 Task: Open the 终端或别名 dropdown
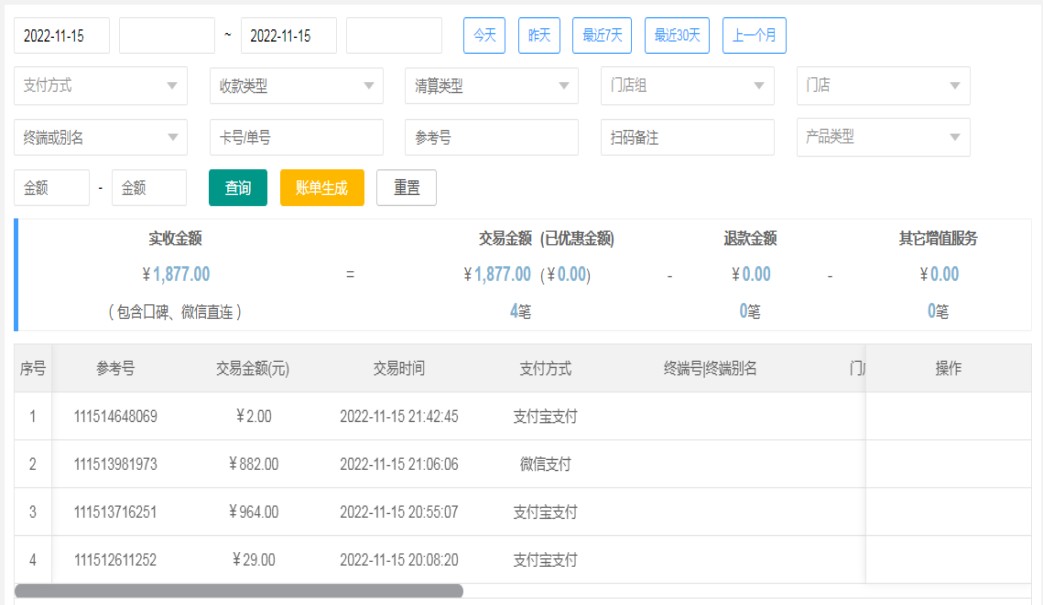click(x=100, y=137)
